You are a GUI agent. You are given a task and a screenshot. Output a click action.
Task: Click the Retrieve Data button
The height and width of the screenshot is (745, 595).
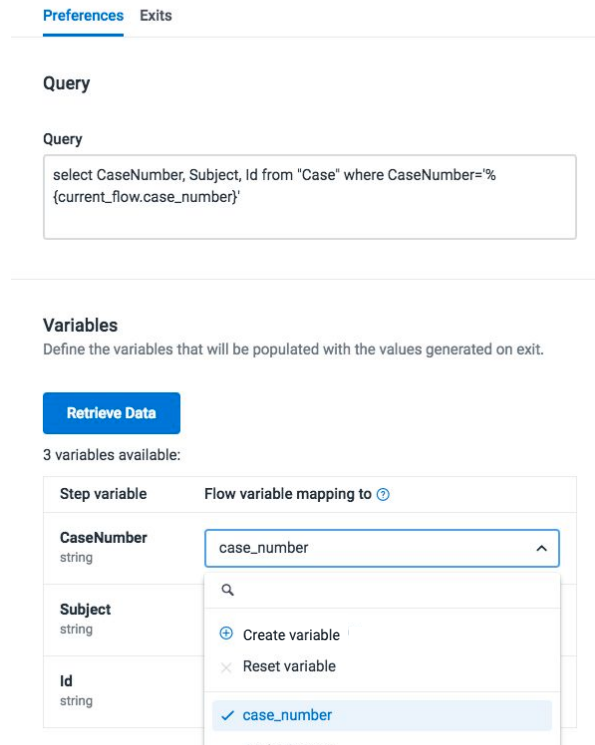tap(111, 413)
